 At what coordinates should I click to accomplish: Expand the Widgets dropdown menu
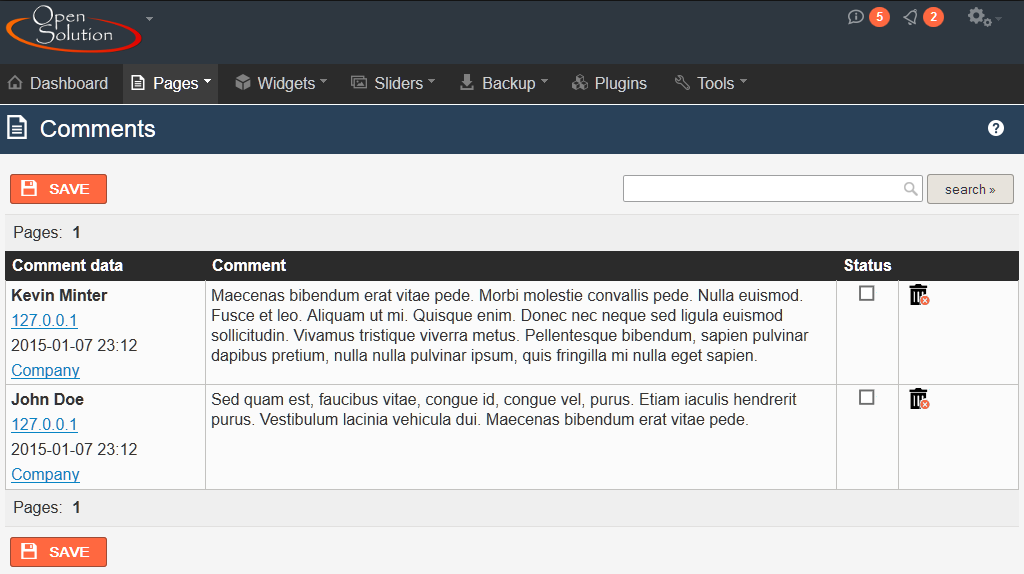(x=281, y=83)
